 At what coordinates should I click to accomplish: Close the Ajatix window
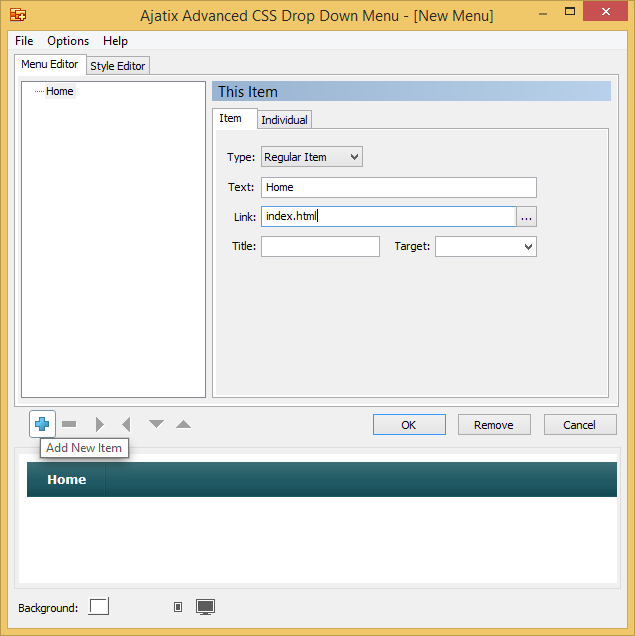605,12
